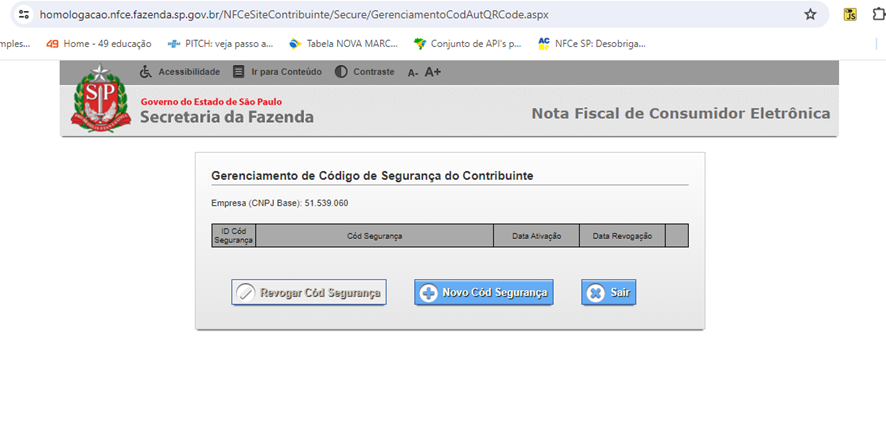Click the Ir para Conteúdo document icon

tap(239, 72)
